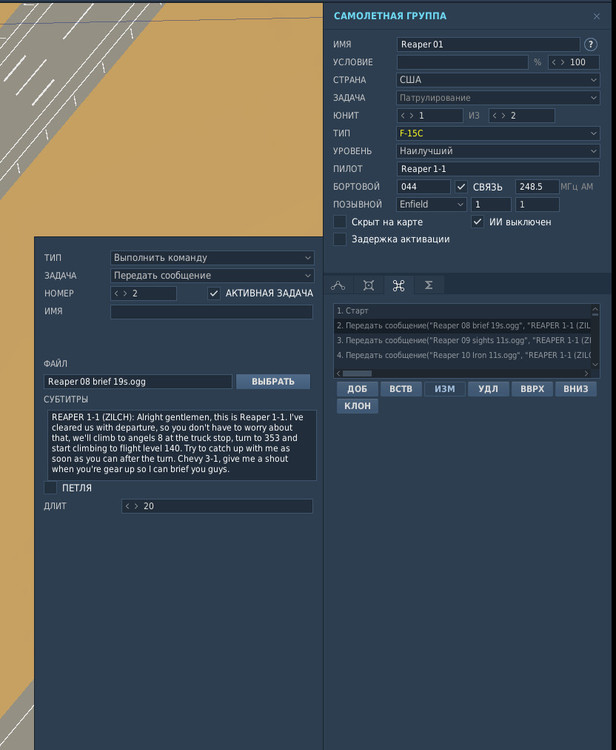
Task: Switch to the route waypoints tab icon
Action: click(x=338, y=286)
